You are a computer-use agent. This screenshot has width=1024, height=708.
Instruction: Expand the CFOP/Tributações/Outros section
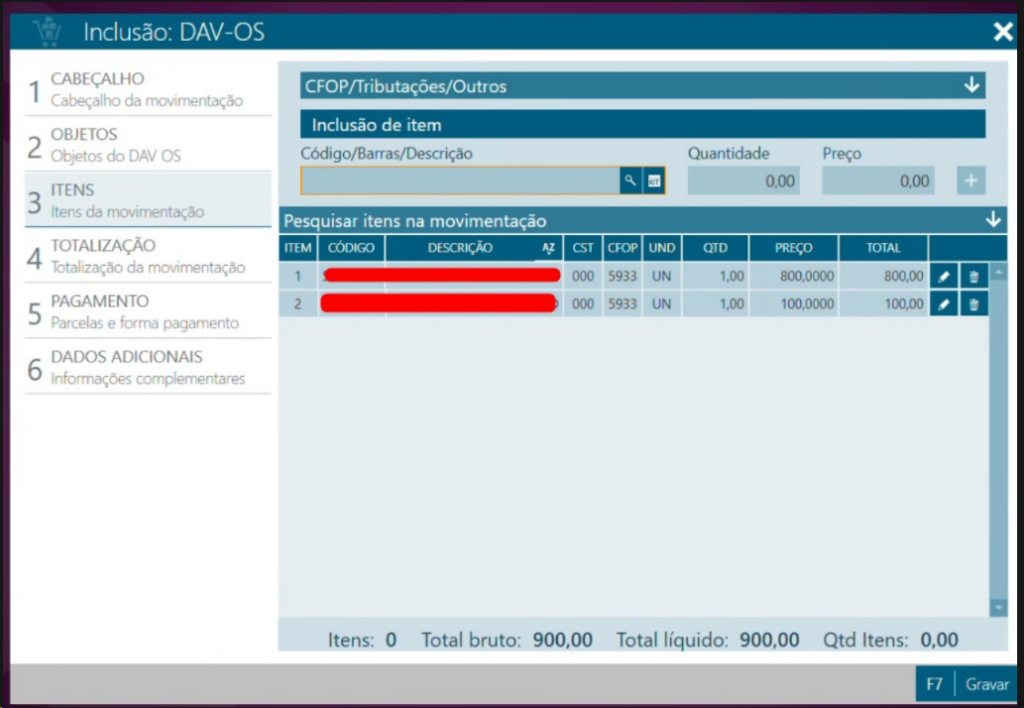[x=971, y=86]
